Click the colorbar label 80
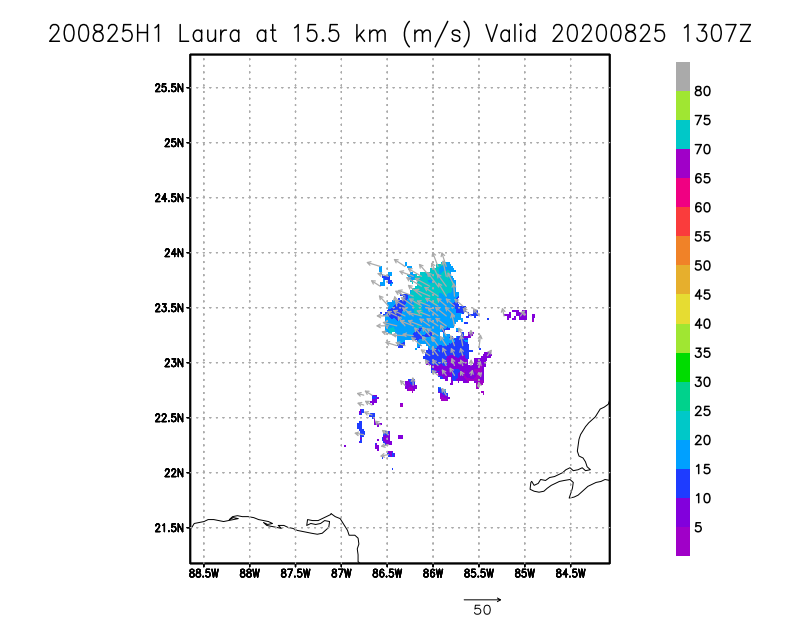The height and width of the screenshot is (618, 800). click(x=703, y=91)
